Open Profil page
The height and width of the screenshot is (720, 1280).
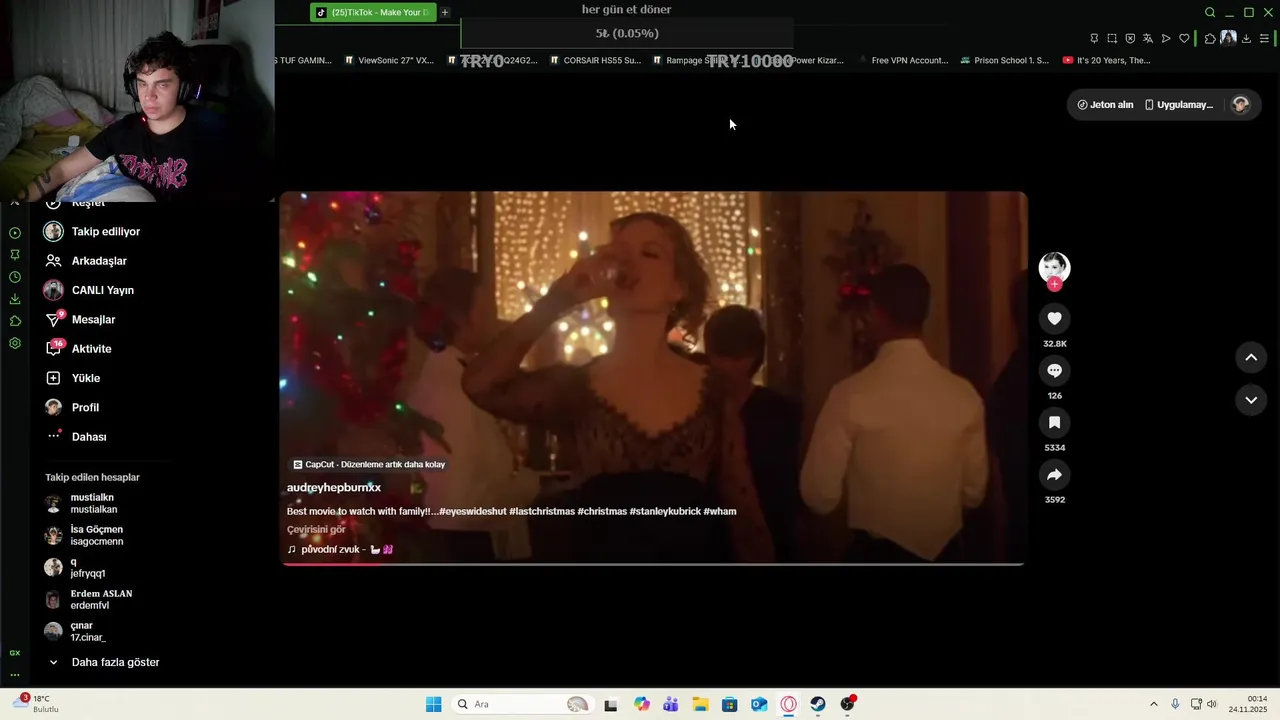tap(72, 408)
